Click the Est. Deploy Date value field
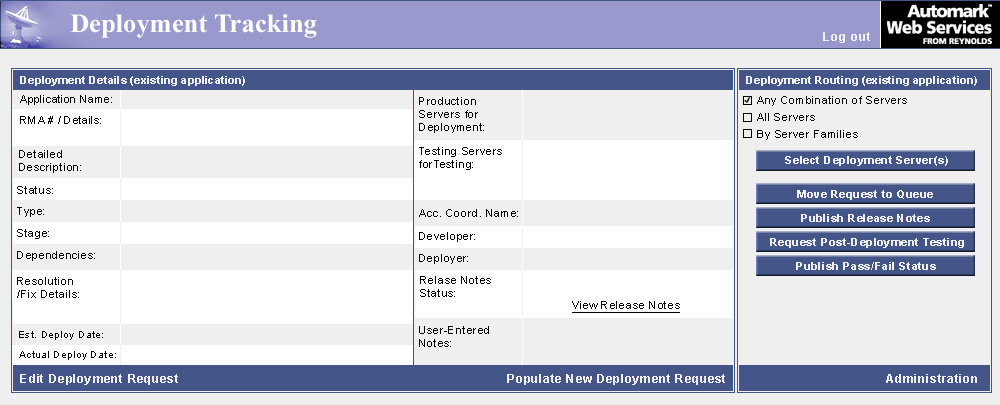 (267, 334)
